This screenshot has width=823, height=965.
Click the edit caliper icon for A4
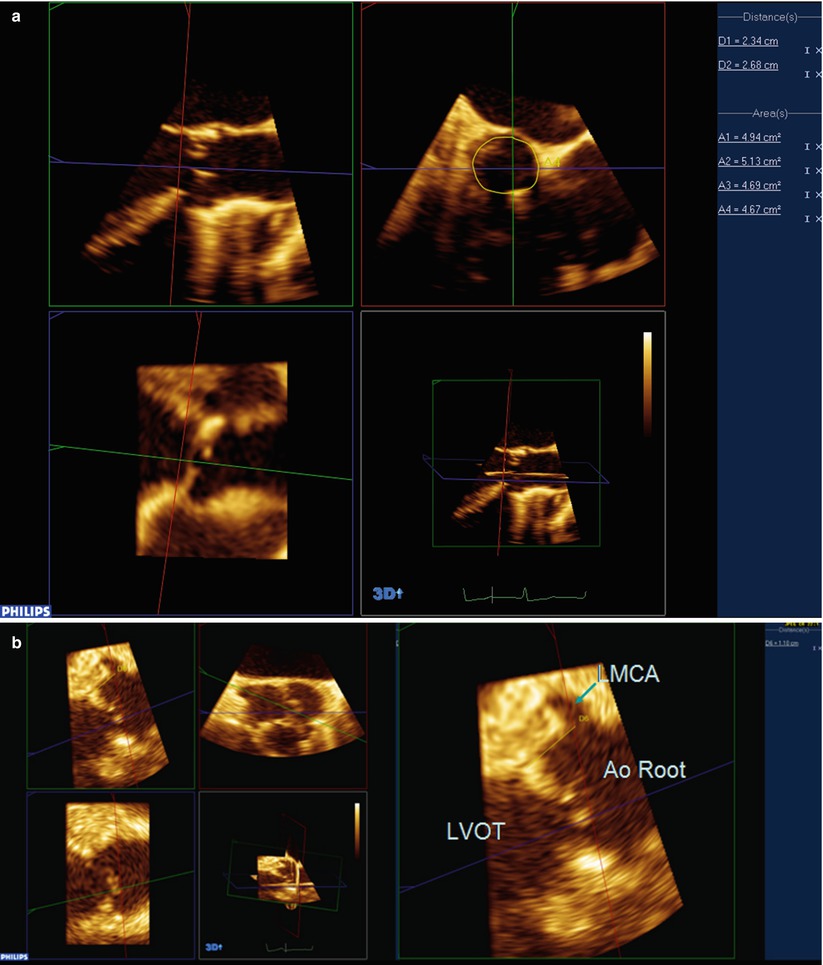click(806, 219)
